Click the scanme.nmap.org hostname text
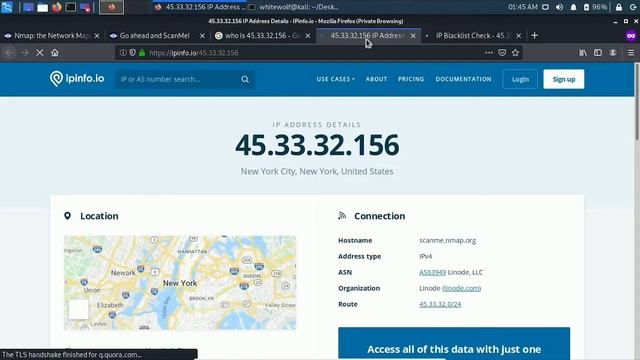Viewport: 640px width, 360px height. pyautogui.click(x=447, y=240)
